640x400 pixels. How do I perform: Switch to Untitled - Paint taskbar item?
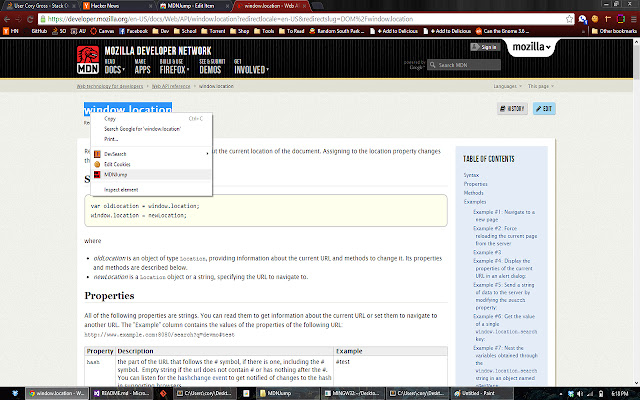coord(482,393)
